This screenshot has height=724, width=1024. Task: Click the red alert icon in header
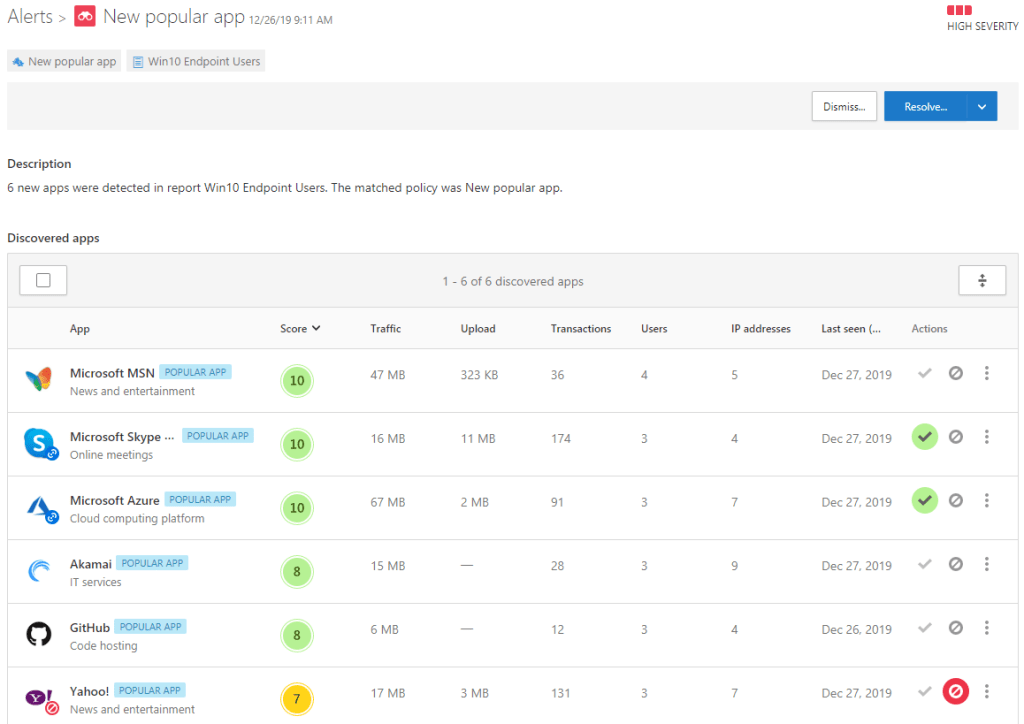click(85, 17)
